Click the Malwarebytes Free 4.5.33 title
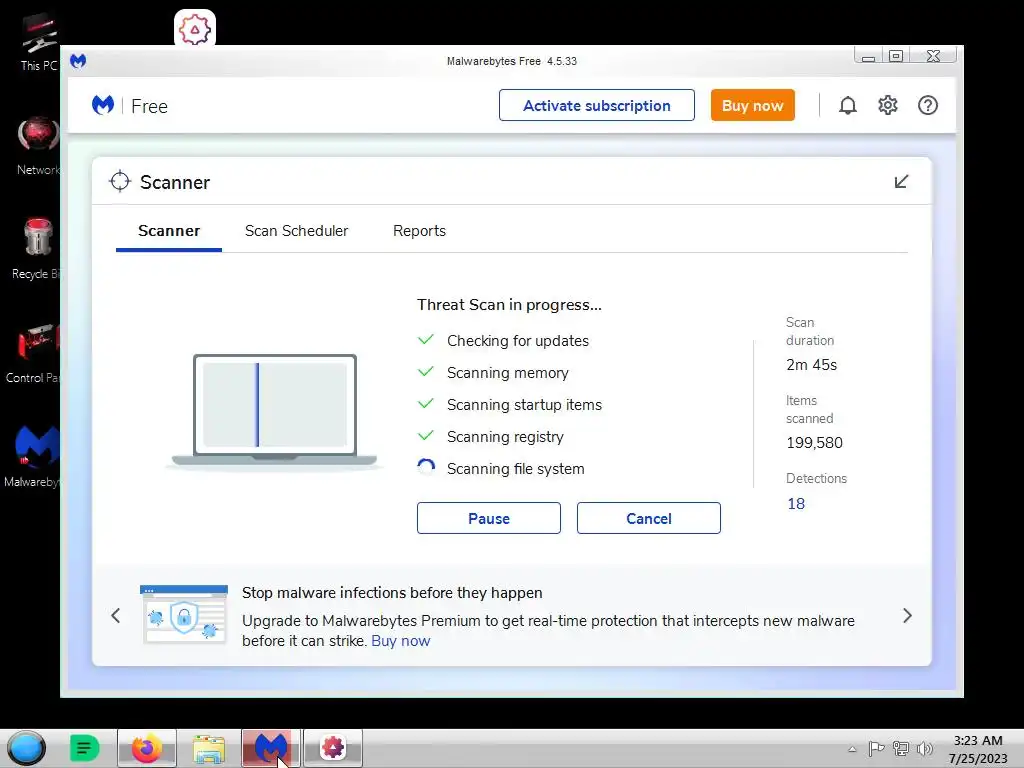 [511, 61]
